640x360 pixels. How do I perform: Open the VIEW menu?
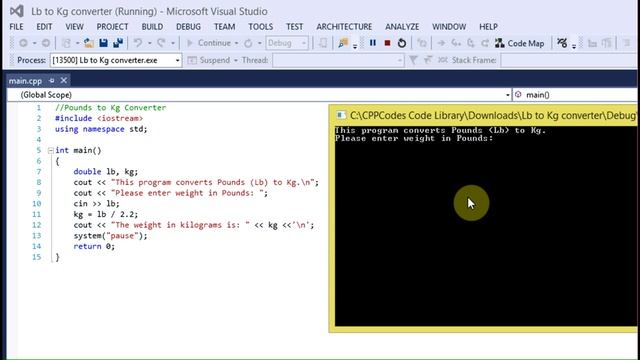point(74,27)
